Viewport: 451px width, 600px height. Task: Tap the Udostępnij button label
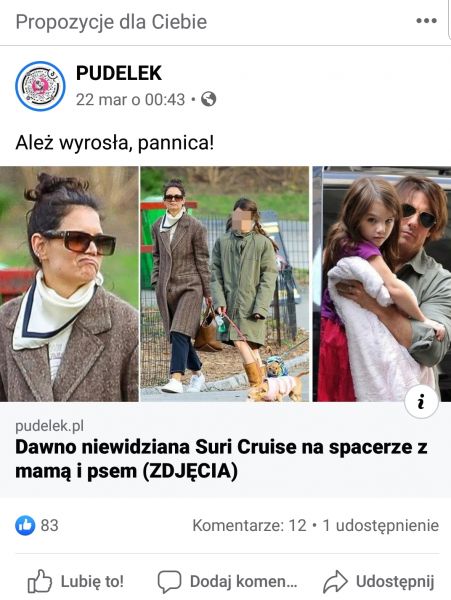pos(395,582)
